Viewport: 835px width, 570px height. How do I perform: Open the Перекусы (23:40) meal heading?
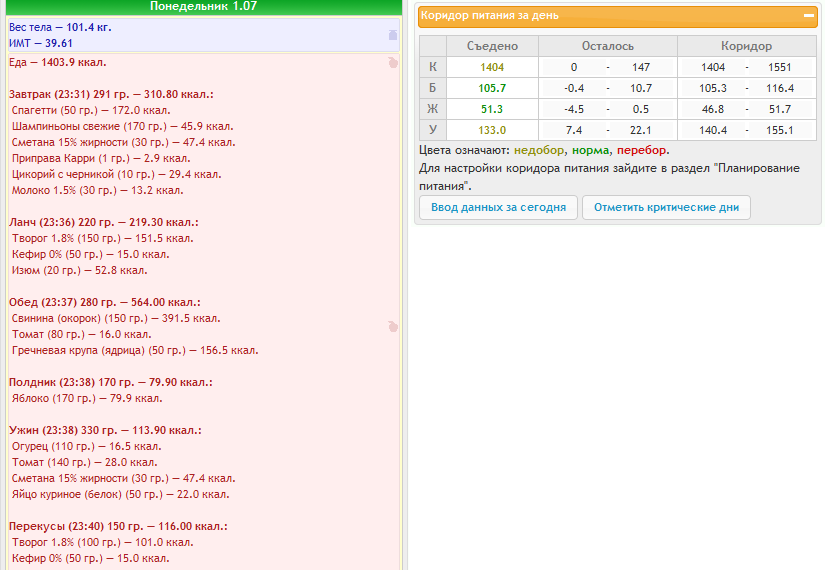coord(118,526)
